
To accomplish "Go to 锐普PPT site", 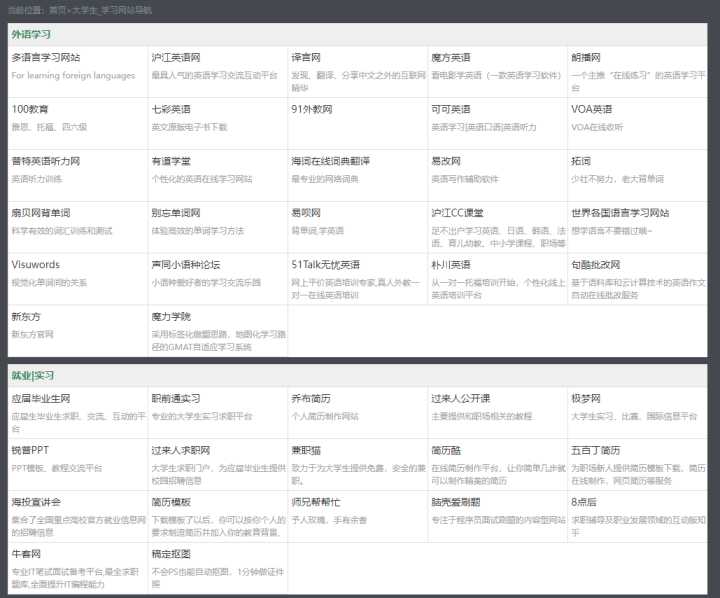I will [30, 450].
